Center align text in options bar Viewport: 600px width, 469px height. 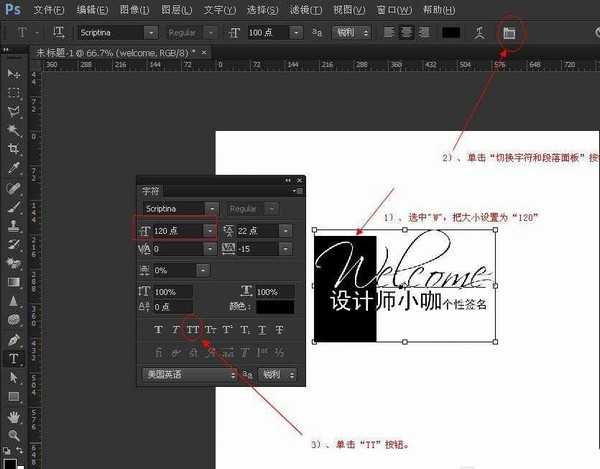[406, 32]
